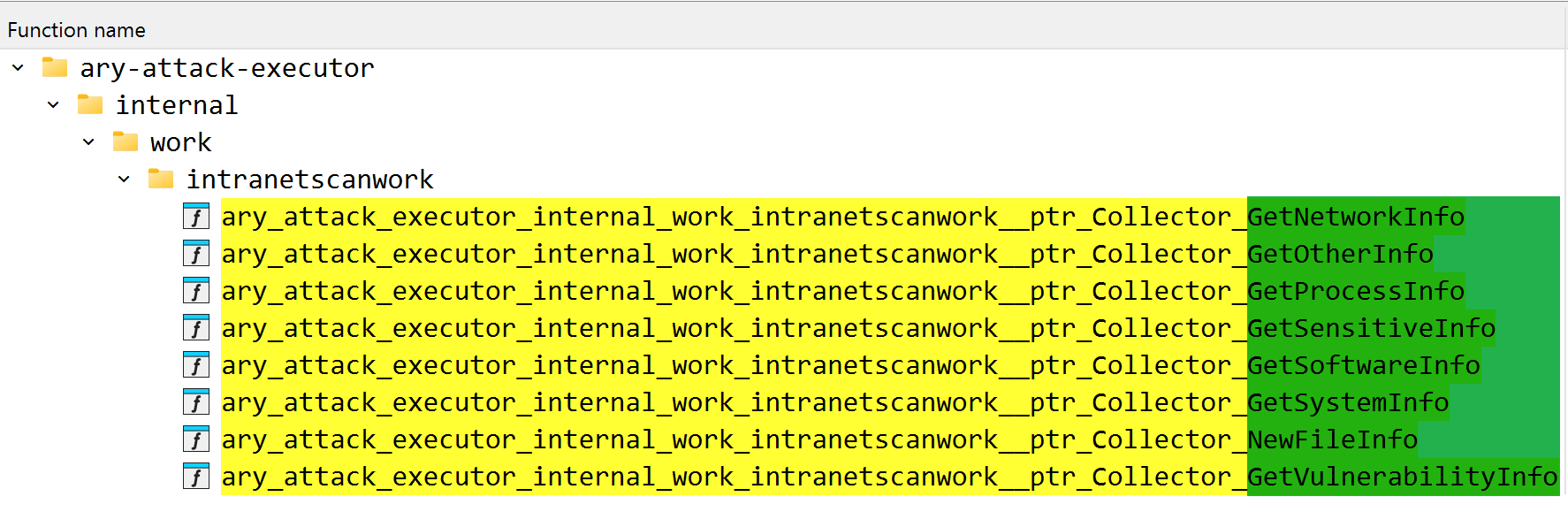Sort by the Function name column header
The width and height of the screenshot is (1568, 512).
[77, 30]
